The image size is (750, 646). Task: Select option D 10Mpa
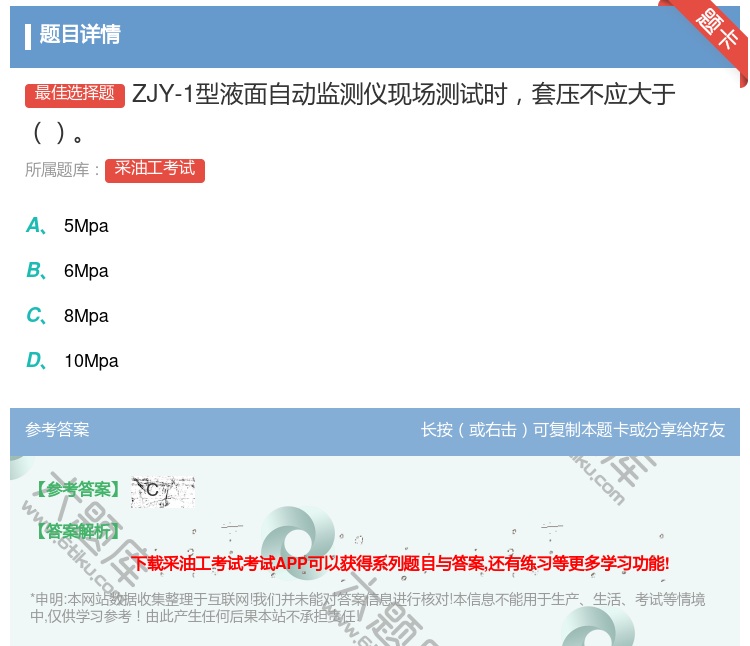72,361
